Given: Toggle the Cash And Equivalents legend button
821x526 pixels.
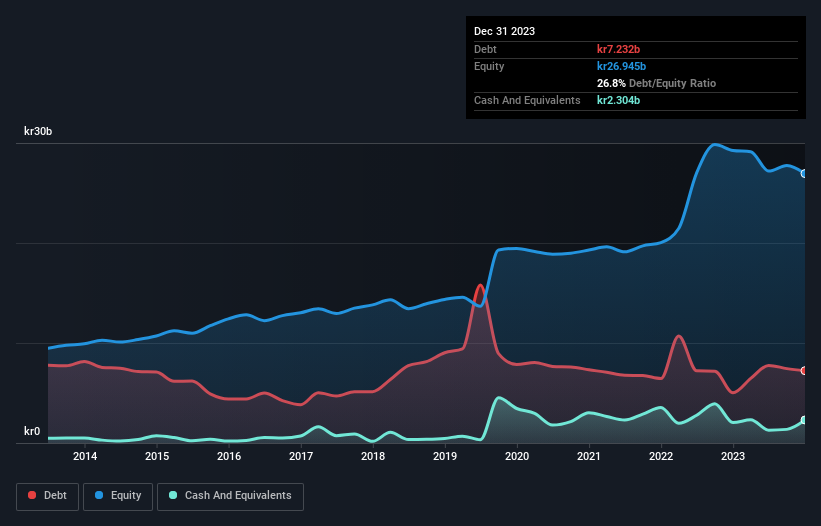Looking at the screenshot, I should (x=230, y=496).
